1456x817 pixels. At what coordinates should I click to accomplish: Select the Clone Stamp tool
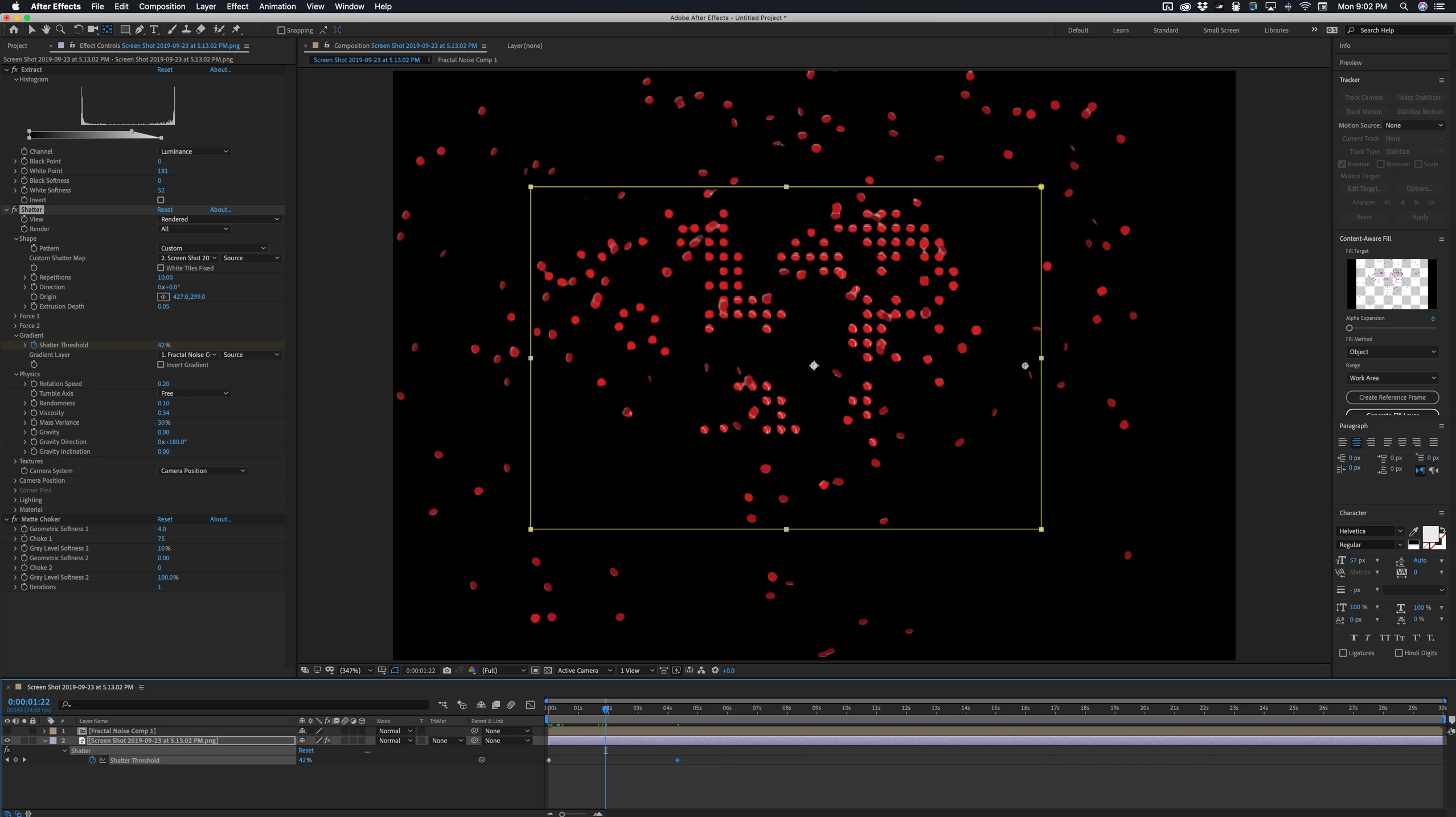pos(186,30)
